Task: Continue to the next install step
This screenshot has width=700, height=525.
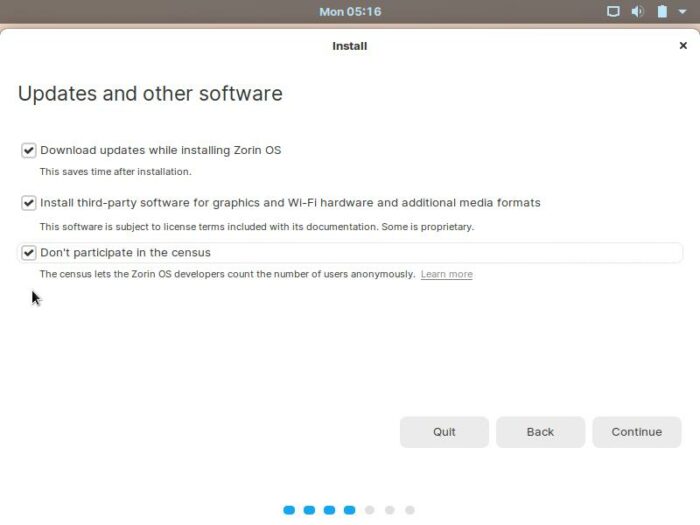Action: (637, 432)
